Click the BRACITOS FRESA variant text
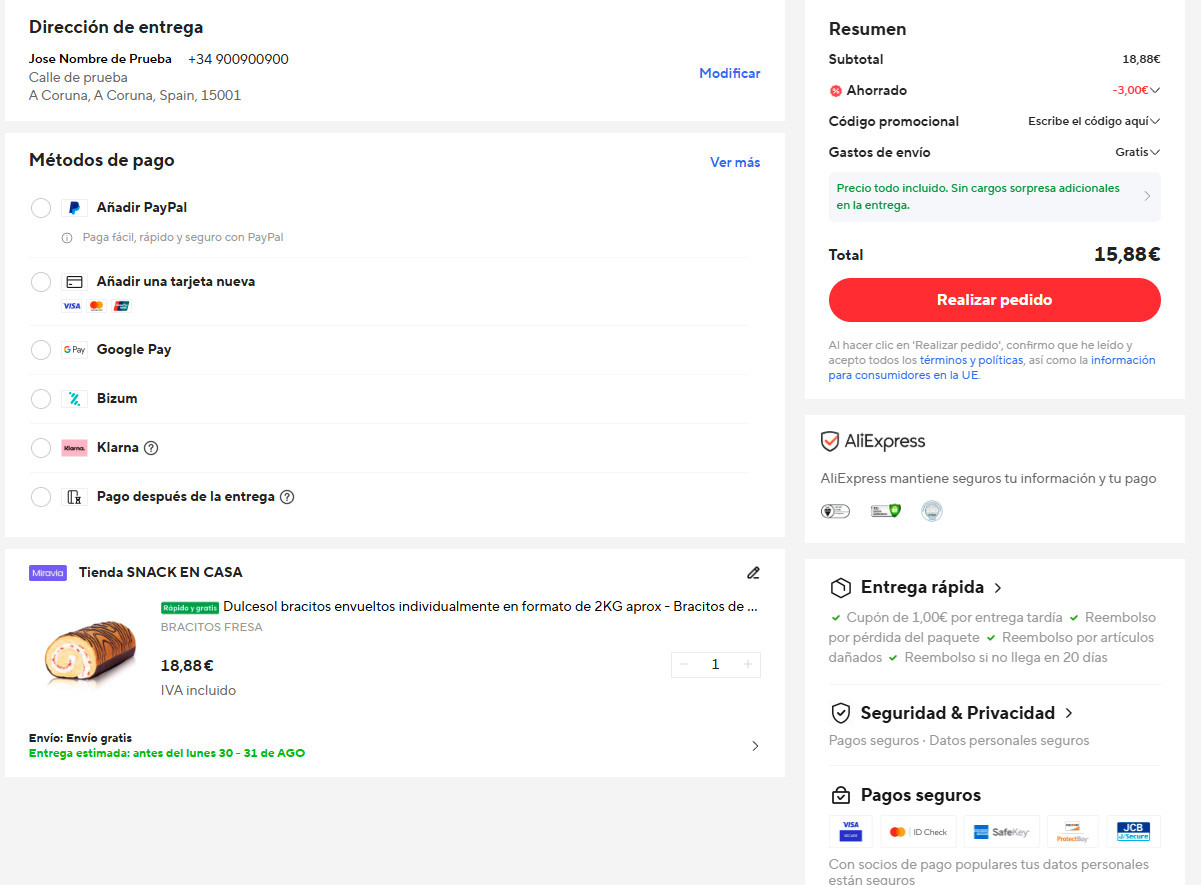This screenshot has height=885, width=1201. 212,628
